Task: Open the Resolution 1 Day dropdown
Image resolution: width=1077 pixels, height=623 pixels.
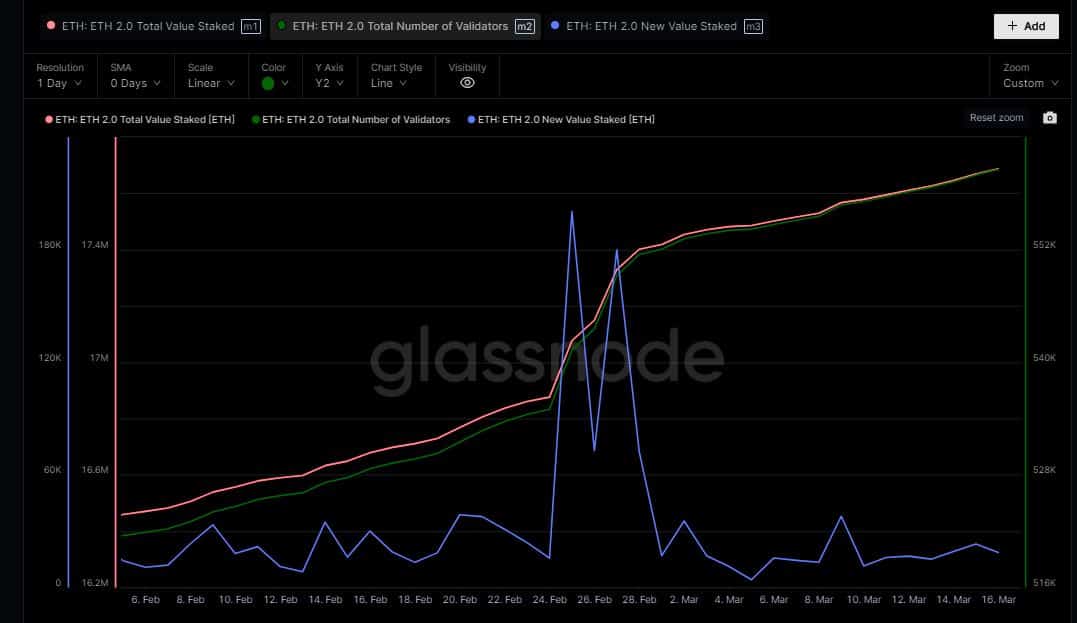Action: click(59, 83)
